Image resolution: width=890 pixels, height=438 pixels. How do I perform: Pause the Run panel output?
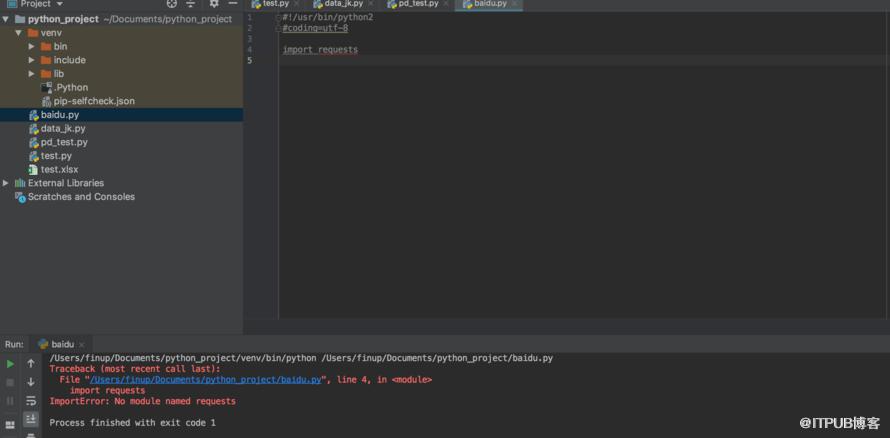tap(10, 401)
